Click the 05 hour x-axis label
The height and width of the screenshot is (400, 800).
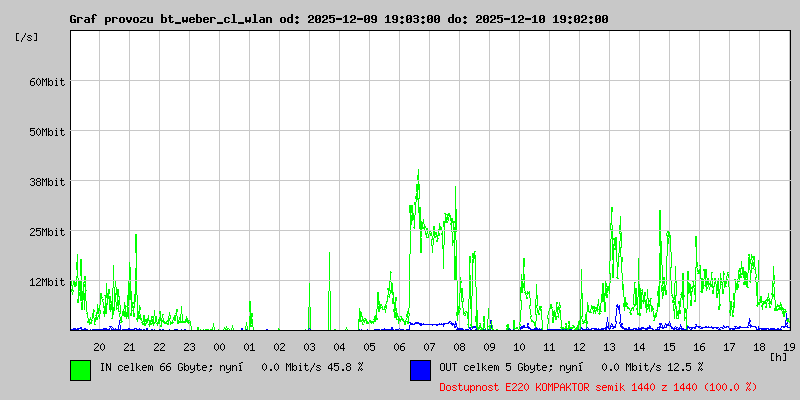(369, 347)
